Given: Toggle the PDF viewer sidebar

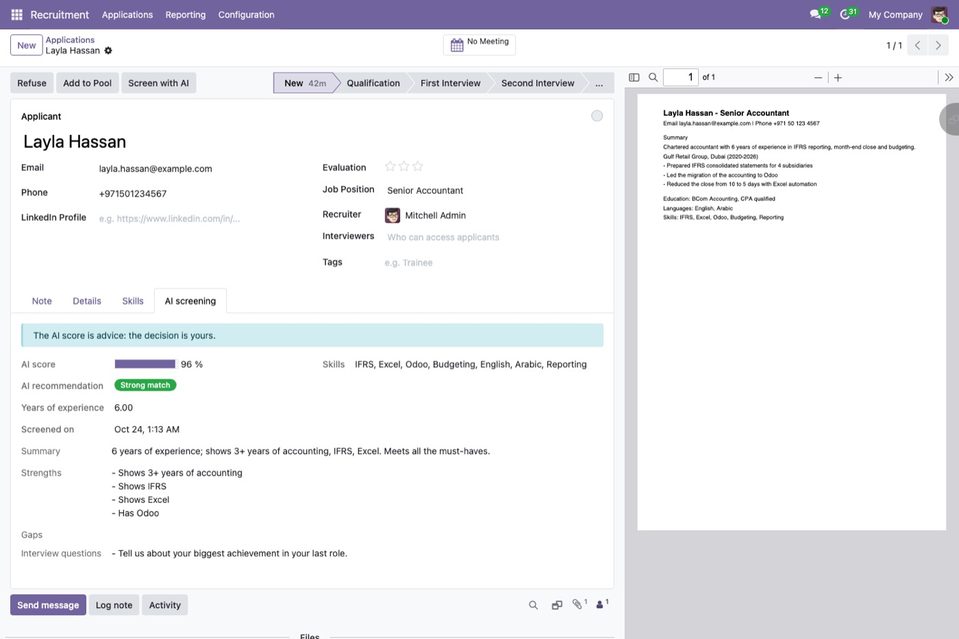Looking at the screenshot, I should point(634,78).
